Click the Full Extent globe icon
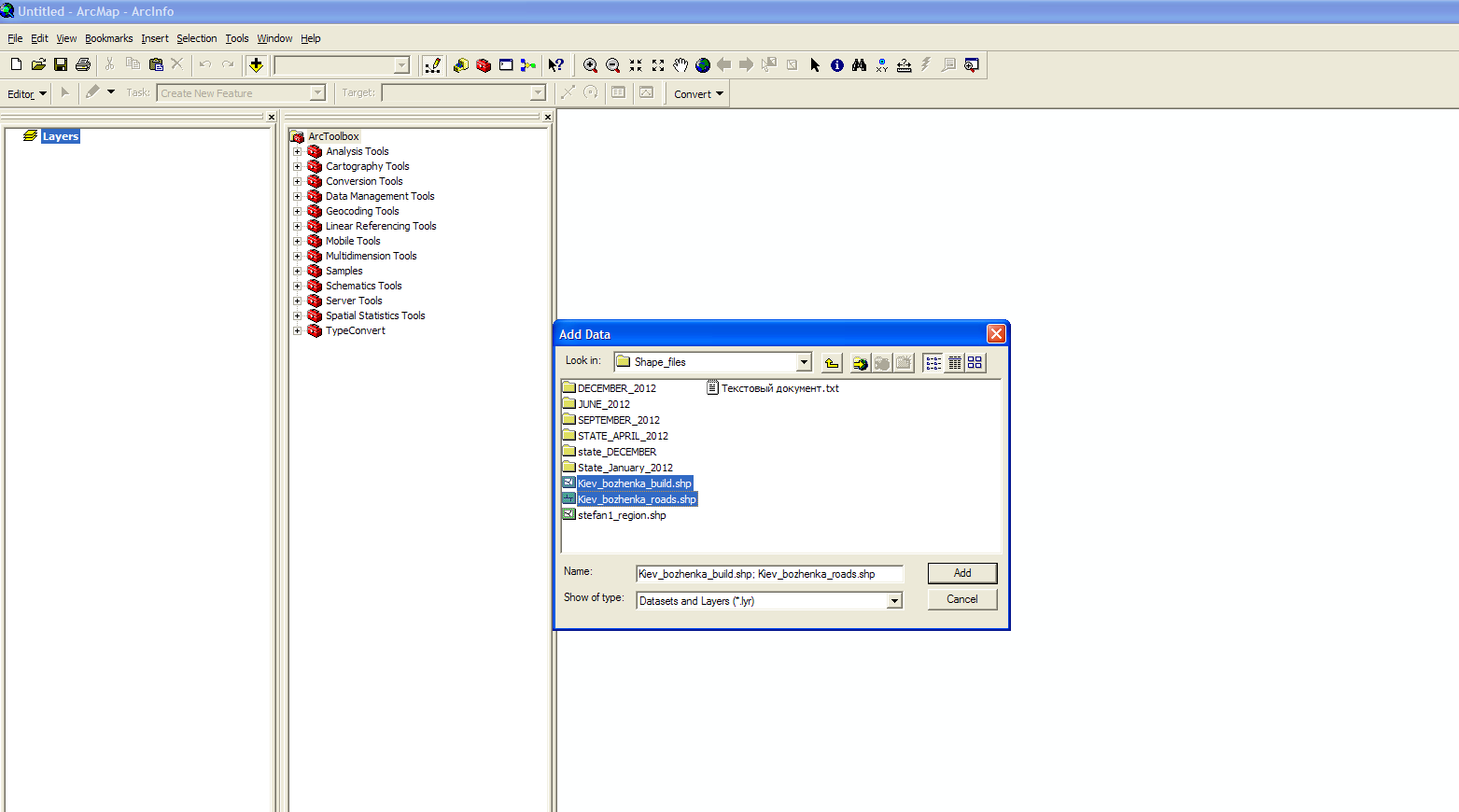Screen dimensions: 1459x812 pyautogui.click(x=703, y=65)
